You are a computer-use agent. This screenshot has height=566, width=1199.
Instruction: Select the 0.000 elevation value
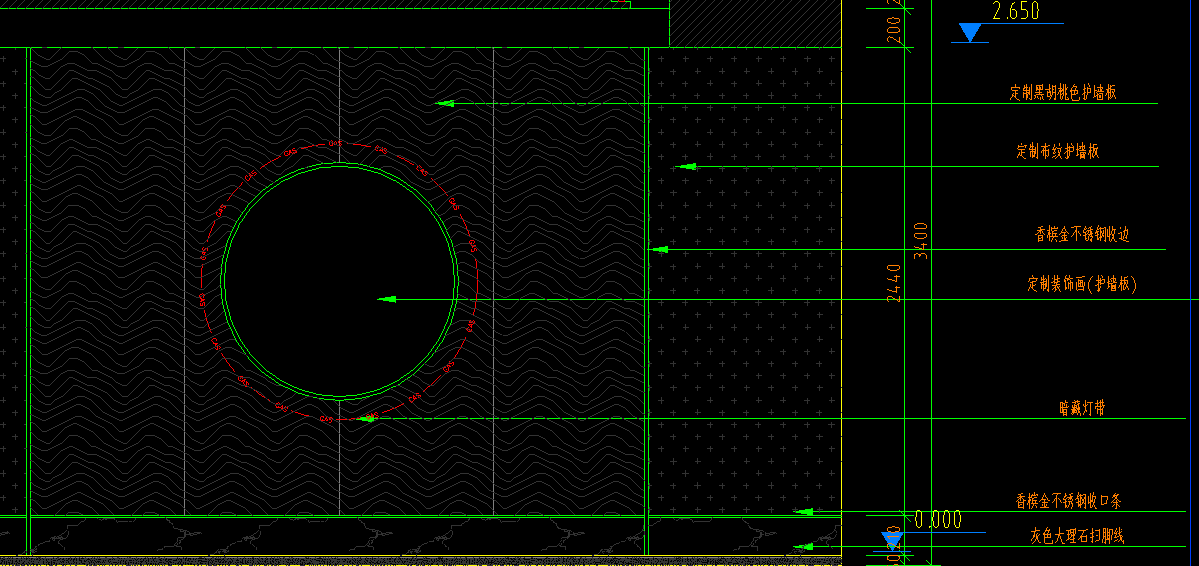pos(937,520)
